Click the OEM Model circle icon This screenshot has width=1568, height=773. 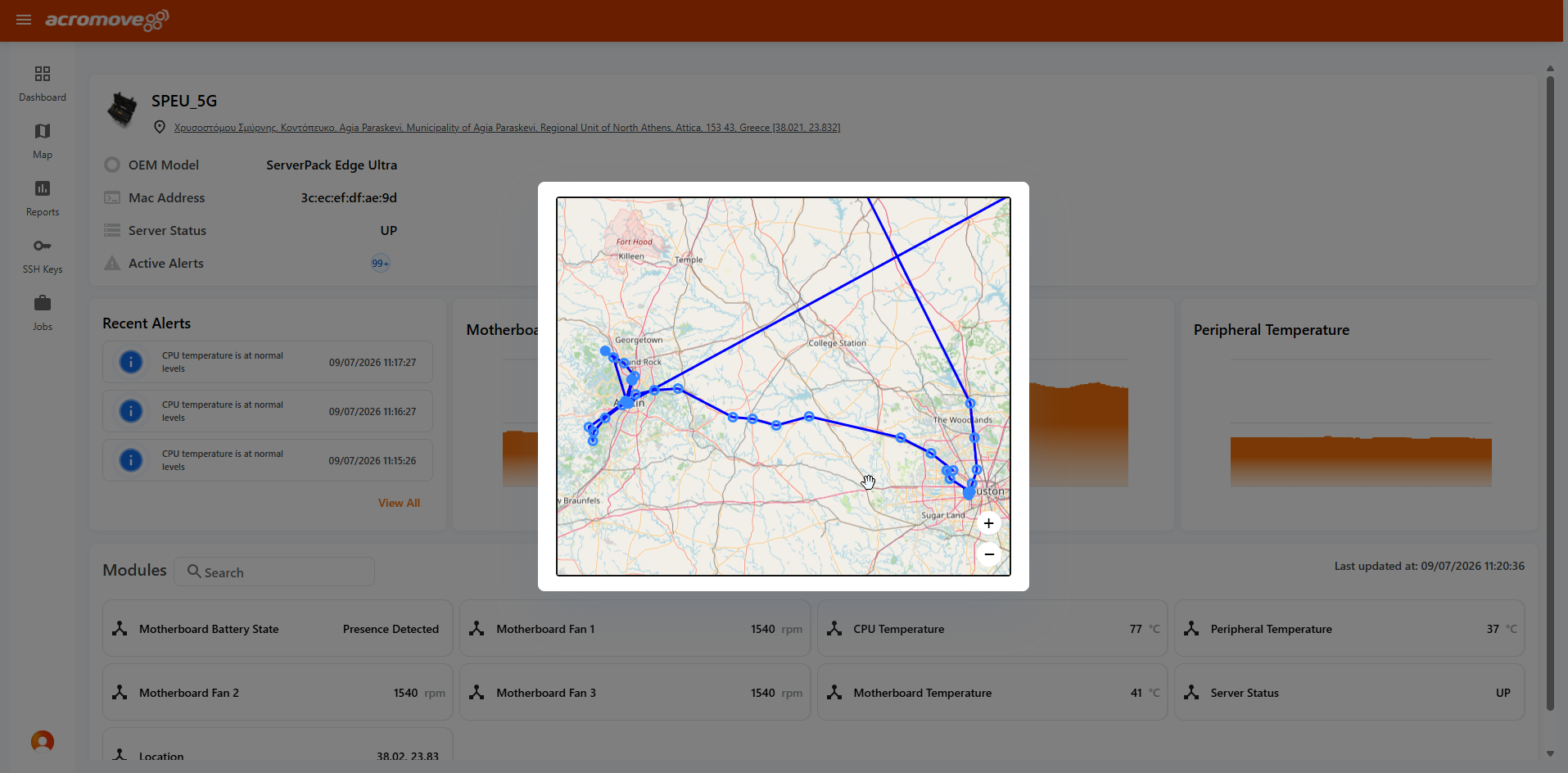(112, 165)
